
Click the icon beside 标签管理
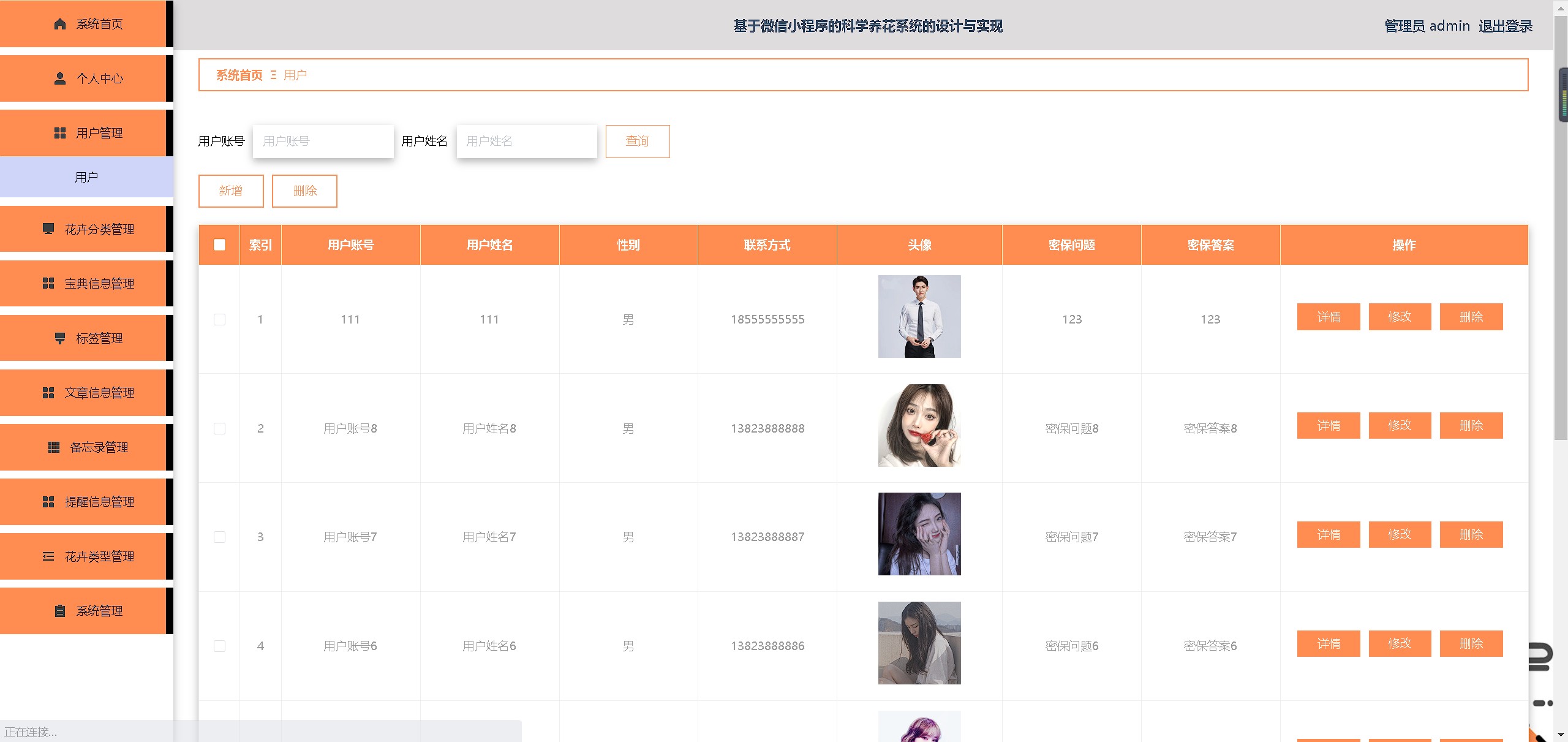(59, 338)
